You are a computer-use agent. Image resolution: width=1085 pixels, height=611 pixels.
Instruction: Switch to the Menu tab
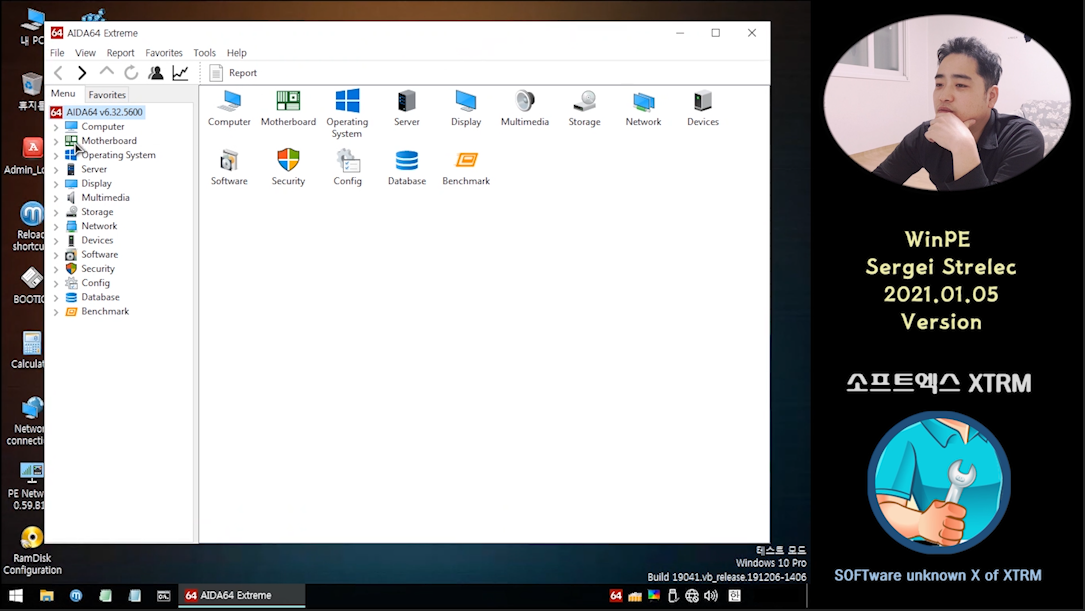63,93
